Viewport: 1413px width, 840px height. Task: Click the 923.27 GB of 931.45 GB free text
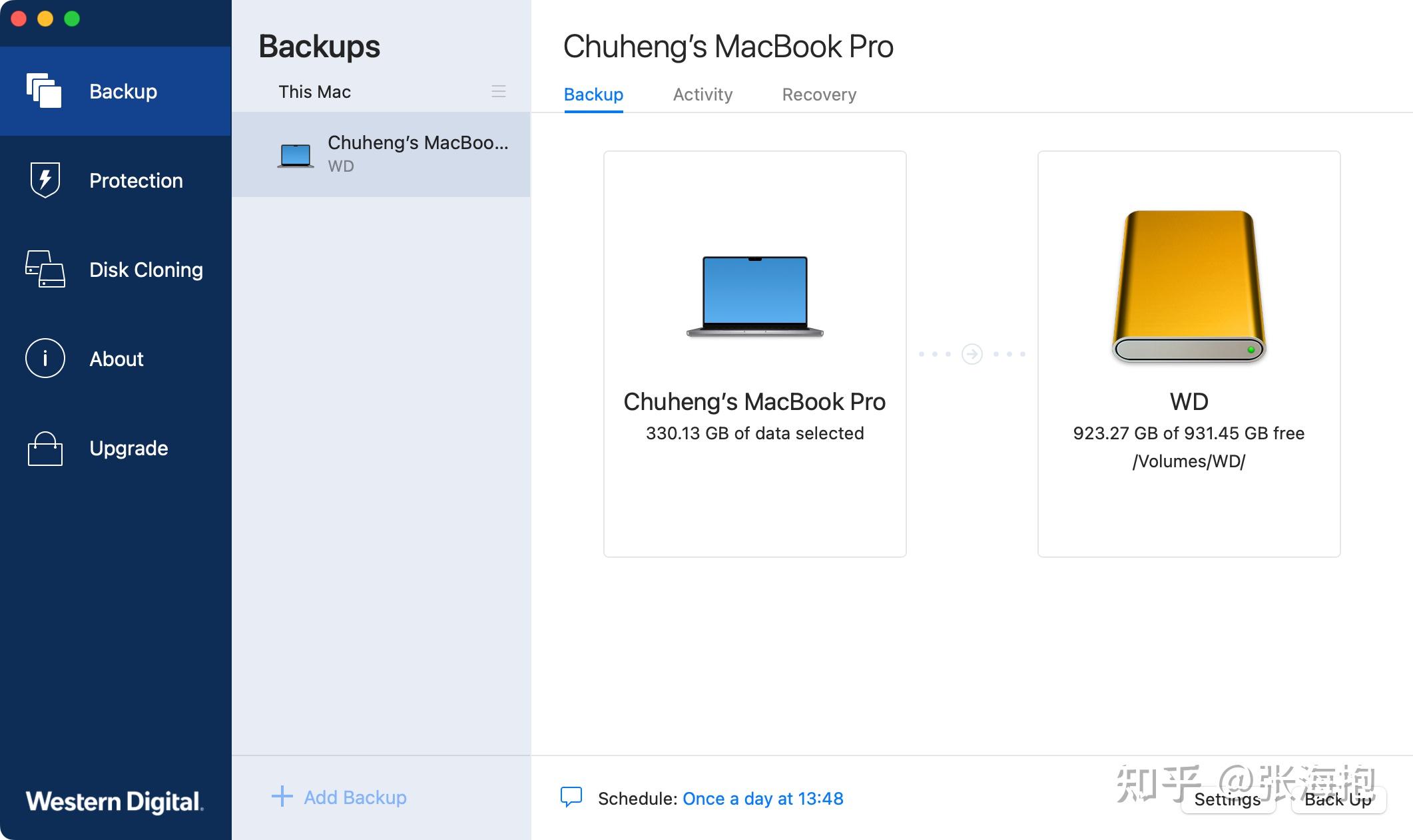click(1189, 433)
